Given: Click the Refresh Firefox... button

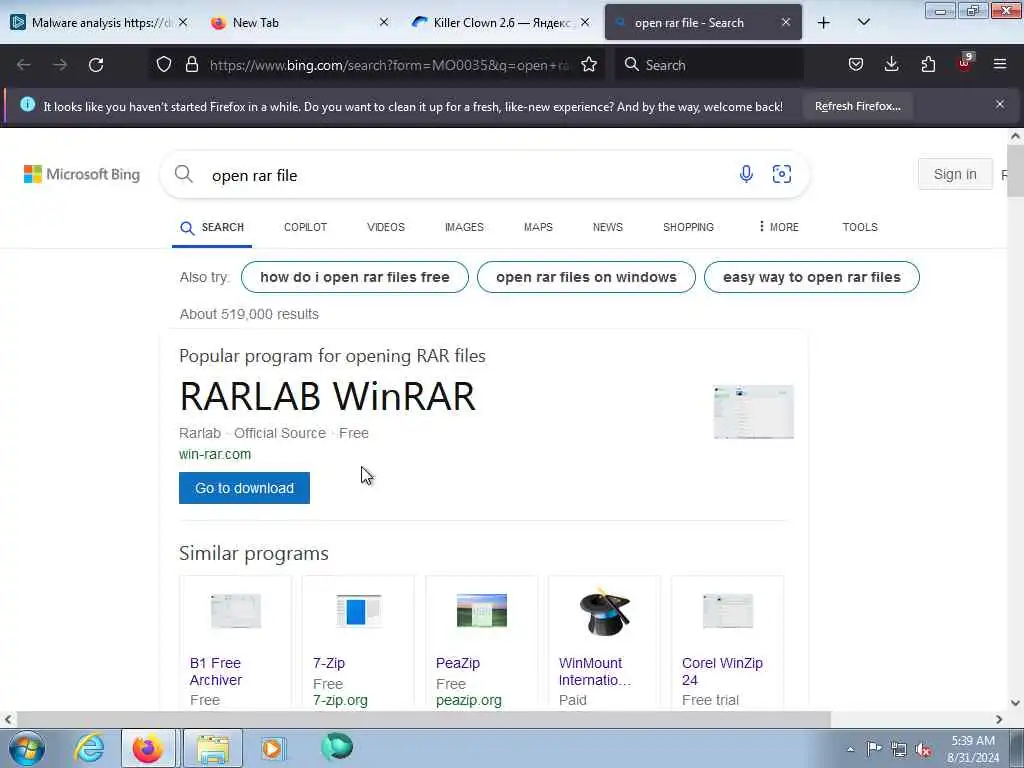Looking at the screenshot, I should click(x=857, y=106).
